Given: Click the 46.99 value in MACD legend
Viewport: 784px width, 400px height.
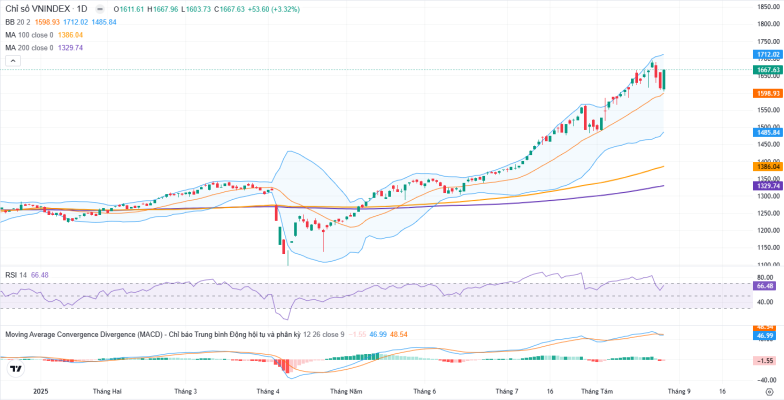Looking at the screenshot, I should (378, 334).
